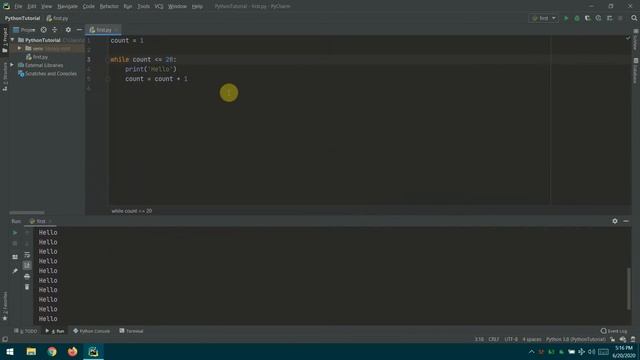Click the 4 spaces indent setting
The image size is (640, 360).
[532, 340]
